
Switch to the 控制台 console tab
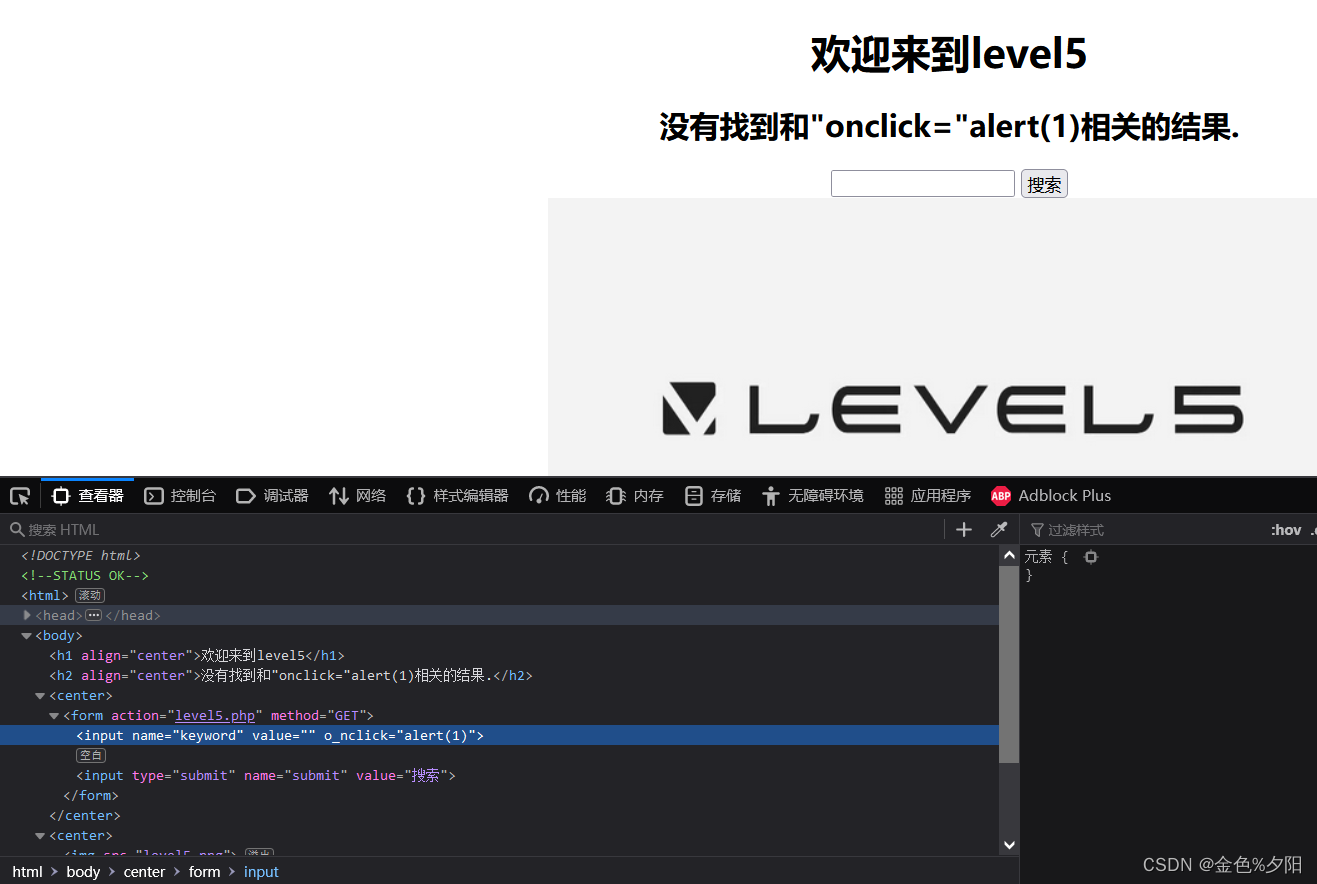point(180,496)
